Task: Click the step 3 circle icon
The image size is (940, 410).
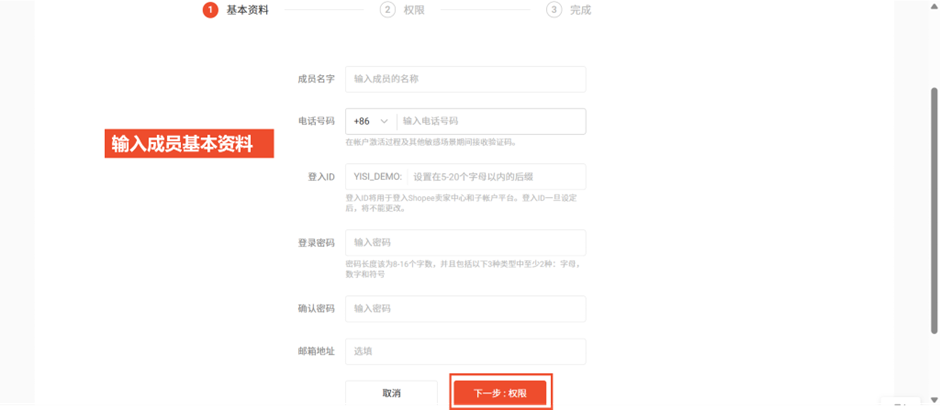Action: [x=553, y=10]
